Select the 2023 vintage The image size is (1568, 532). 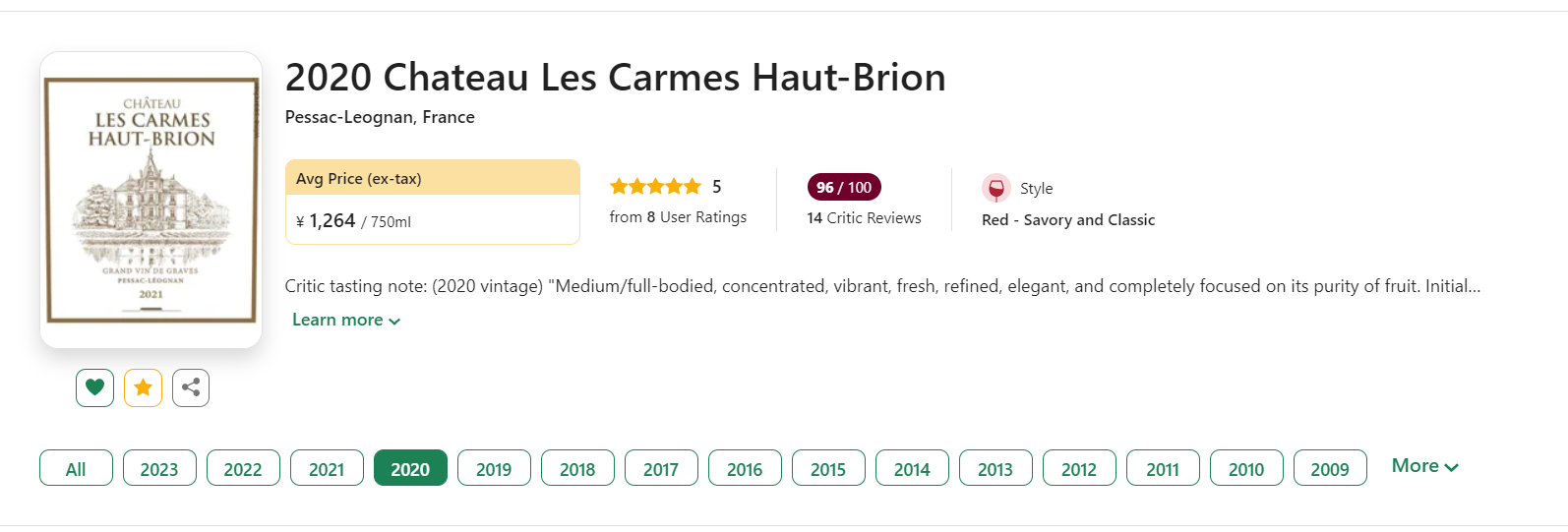click(159, 468)
